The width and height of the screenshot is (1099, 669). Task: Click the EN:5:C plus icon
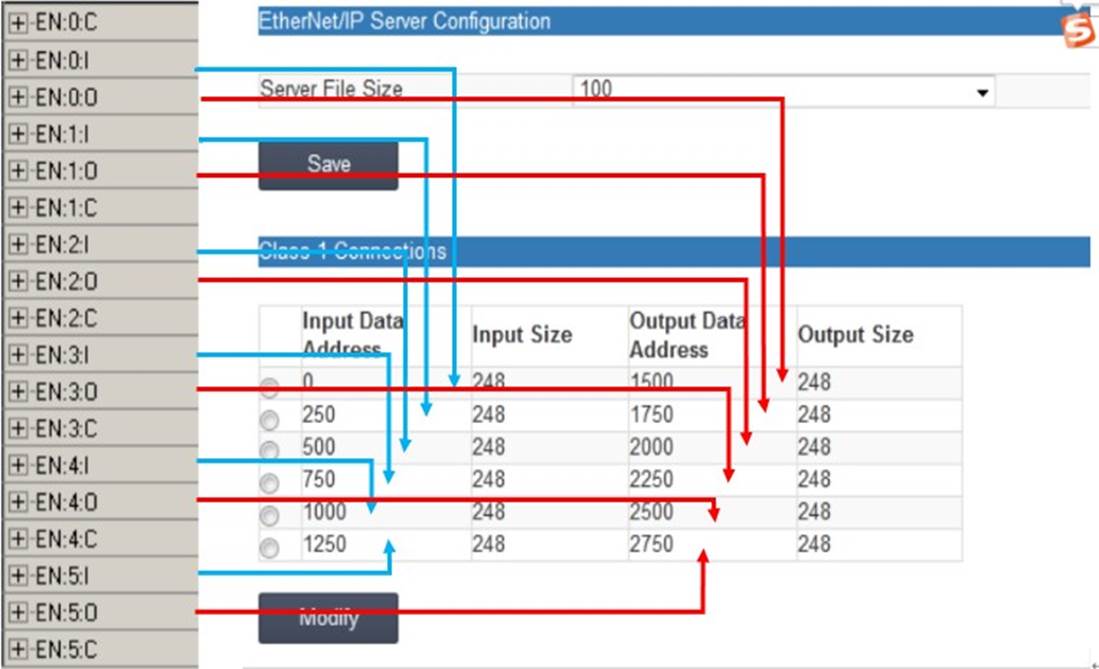point(18,649)
